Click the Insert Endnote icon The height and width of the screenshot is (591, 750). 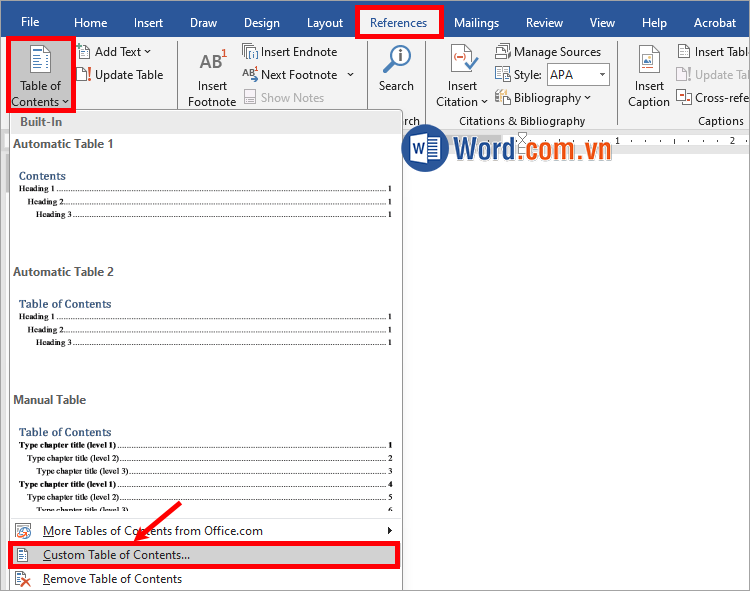tap(250, 51)
